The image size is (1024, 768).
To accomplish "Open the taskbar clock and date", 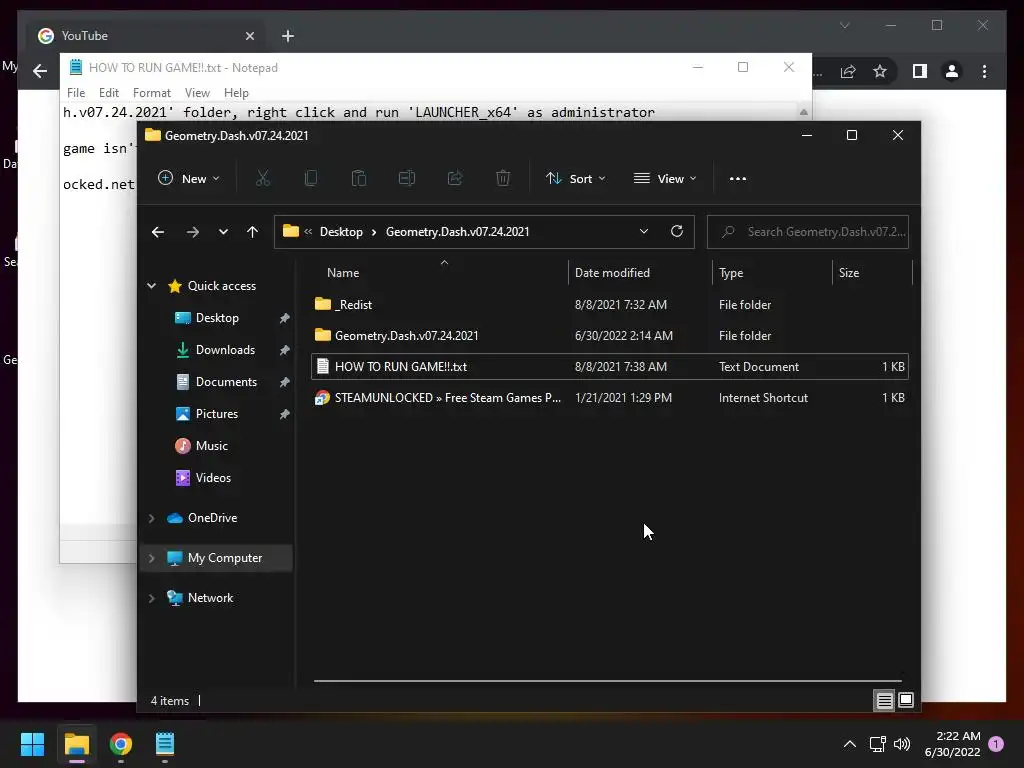I will 952,744.
